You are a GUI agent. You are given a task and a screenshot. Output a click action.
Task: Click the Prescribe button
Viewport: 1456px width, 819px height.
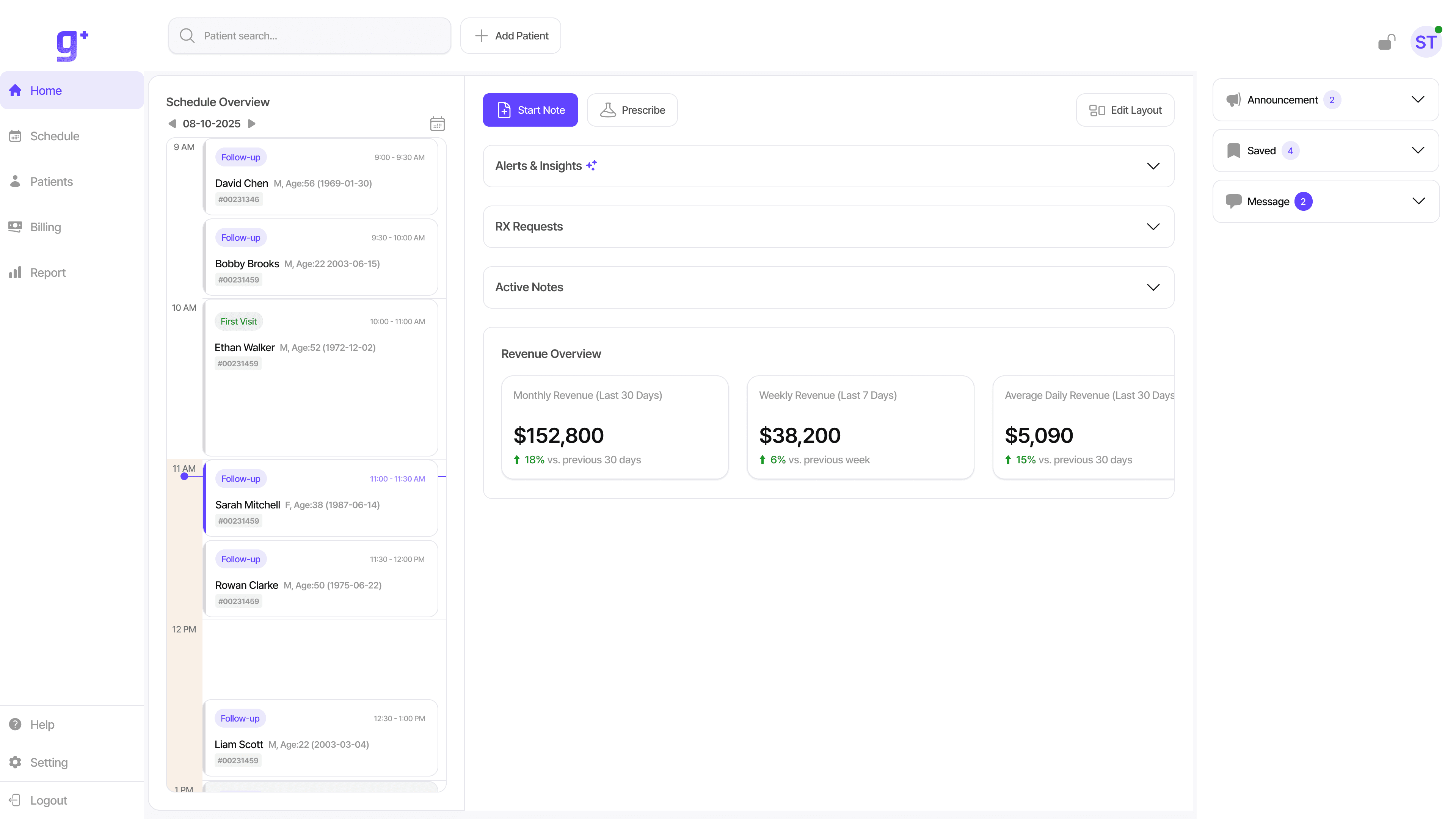632,110
